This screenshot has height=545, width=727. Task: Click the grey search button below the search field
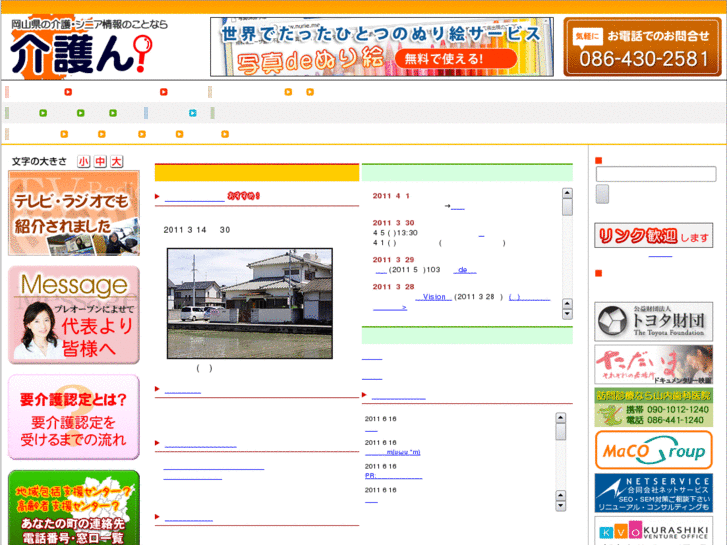[602, 194]
